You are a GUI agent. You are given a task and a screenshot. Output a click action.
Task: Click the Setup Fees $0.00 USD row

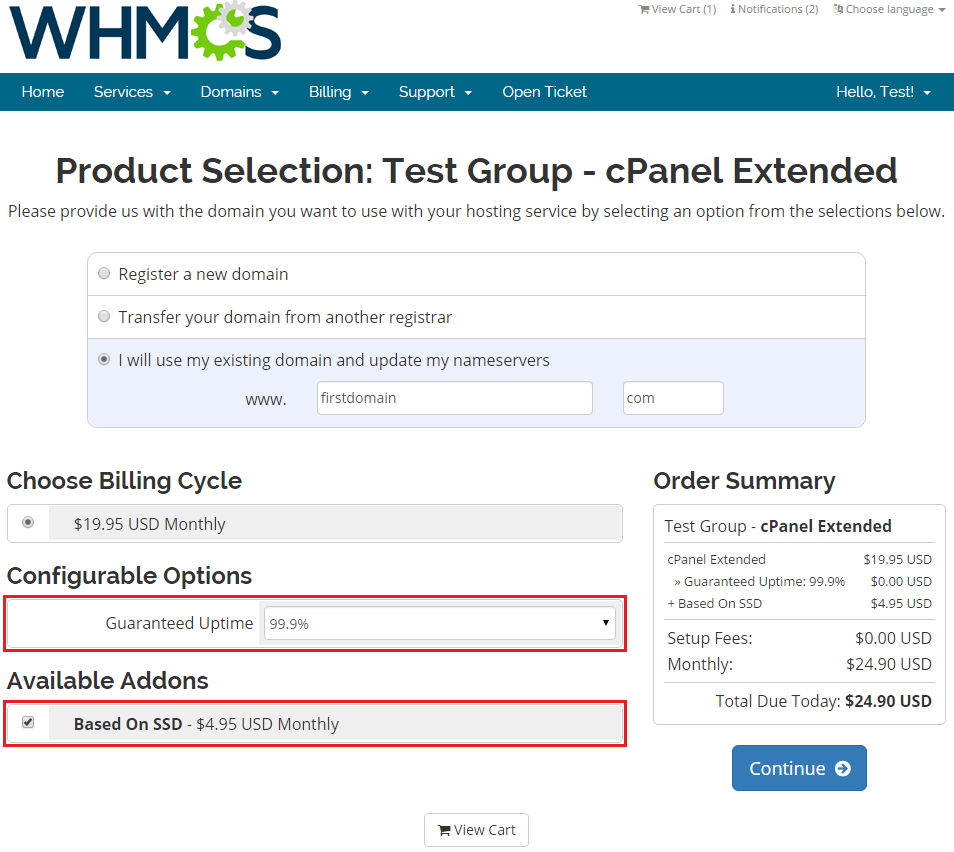point(799,638)
